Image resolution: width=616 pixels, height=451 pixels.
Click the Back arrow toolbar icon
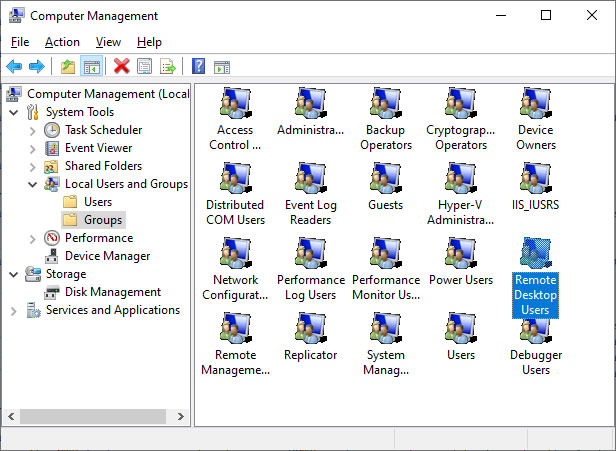point(14,66)
